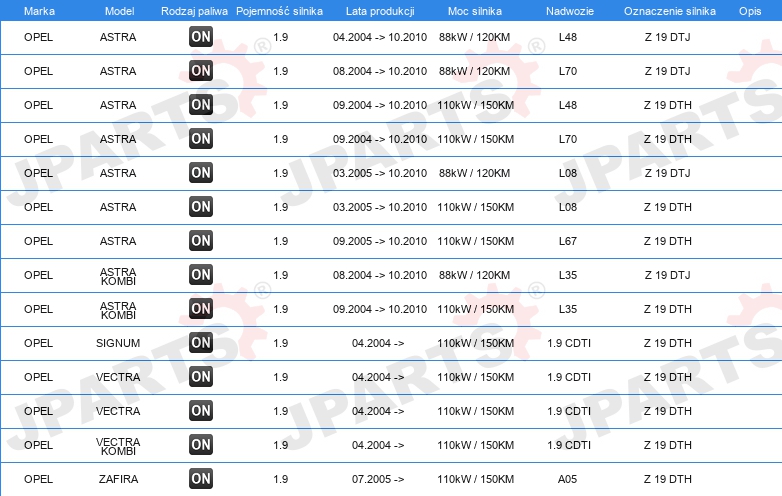This screenshot has width=782, height=496.
Task: Click the ON fuel icon in the Astra L48 Z 19 DTH row
Action: pyautogui.click(x=201, y=105)
